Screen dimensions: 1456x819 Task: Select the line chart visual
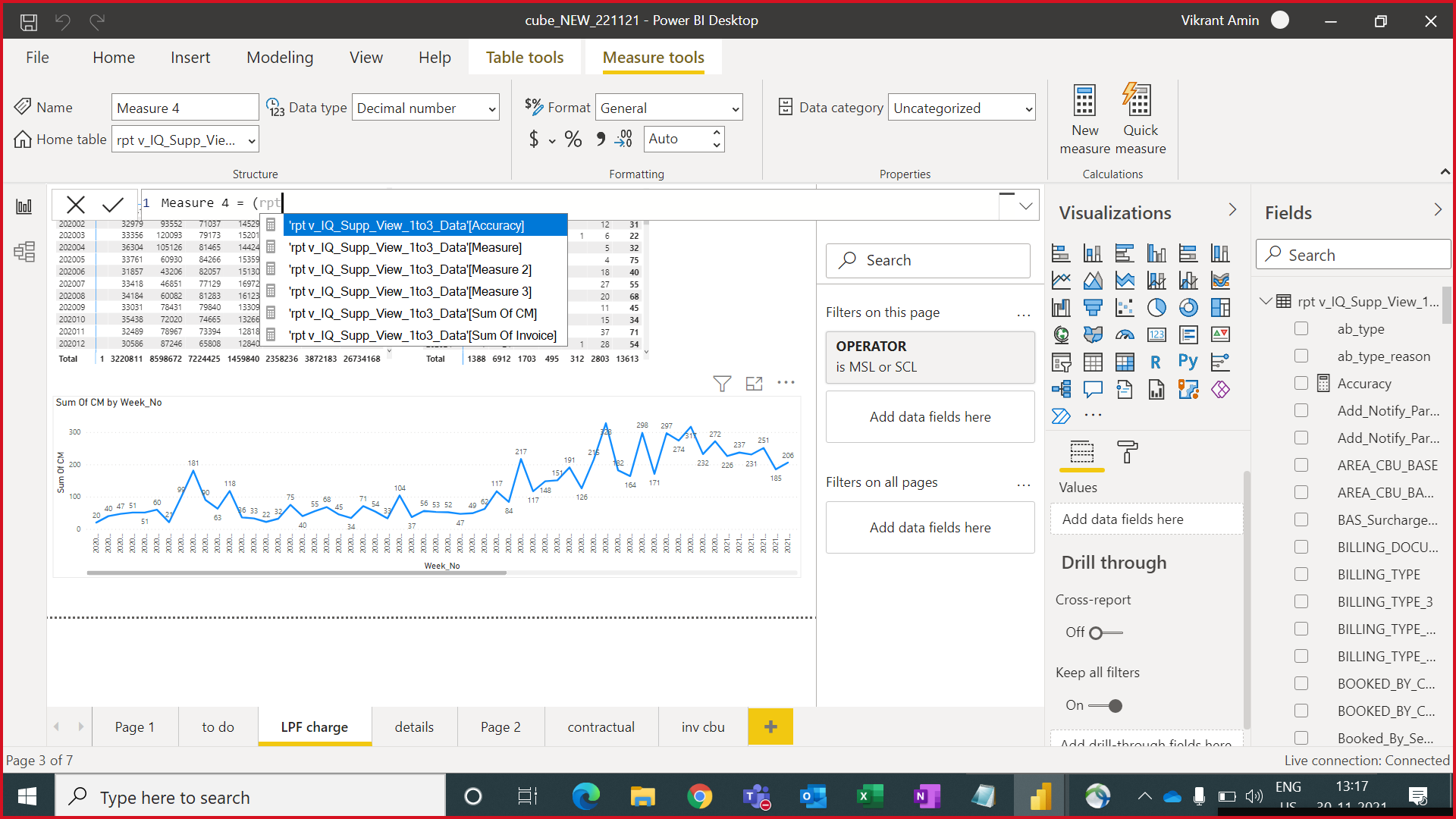tap(1061, 281)
